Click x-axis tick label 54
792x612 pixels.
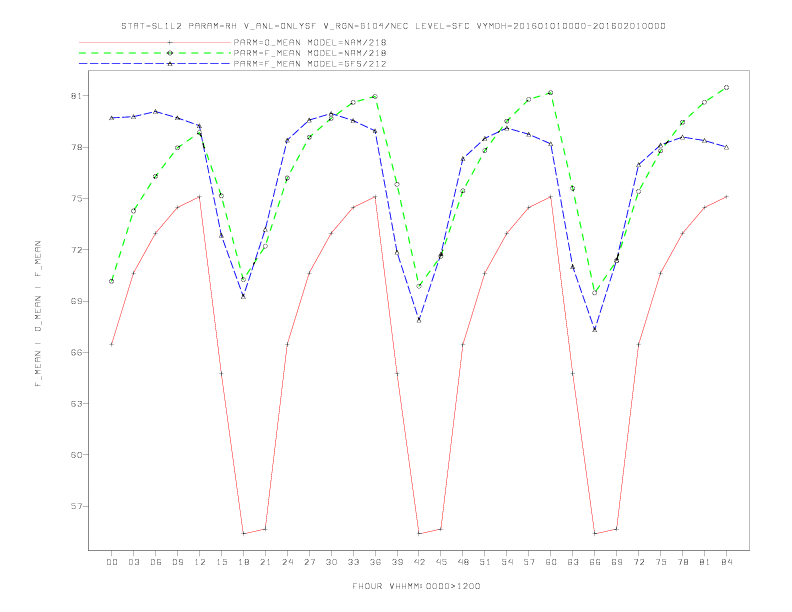pyautogui.click(x=507, y=562)
